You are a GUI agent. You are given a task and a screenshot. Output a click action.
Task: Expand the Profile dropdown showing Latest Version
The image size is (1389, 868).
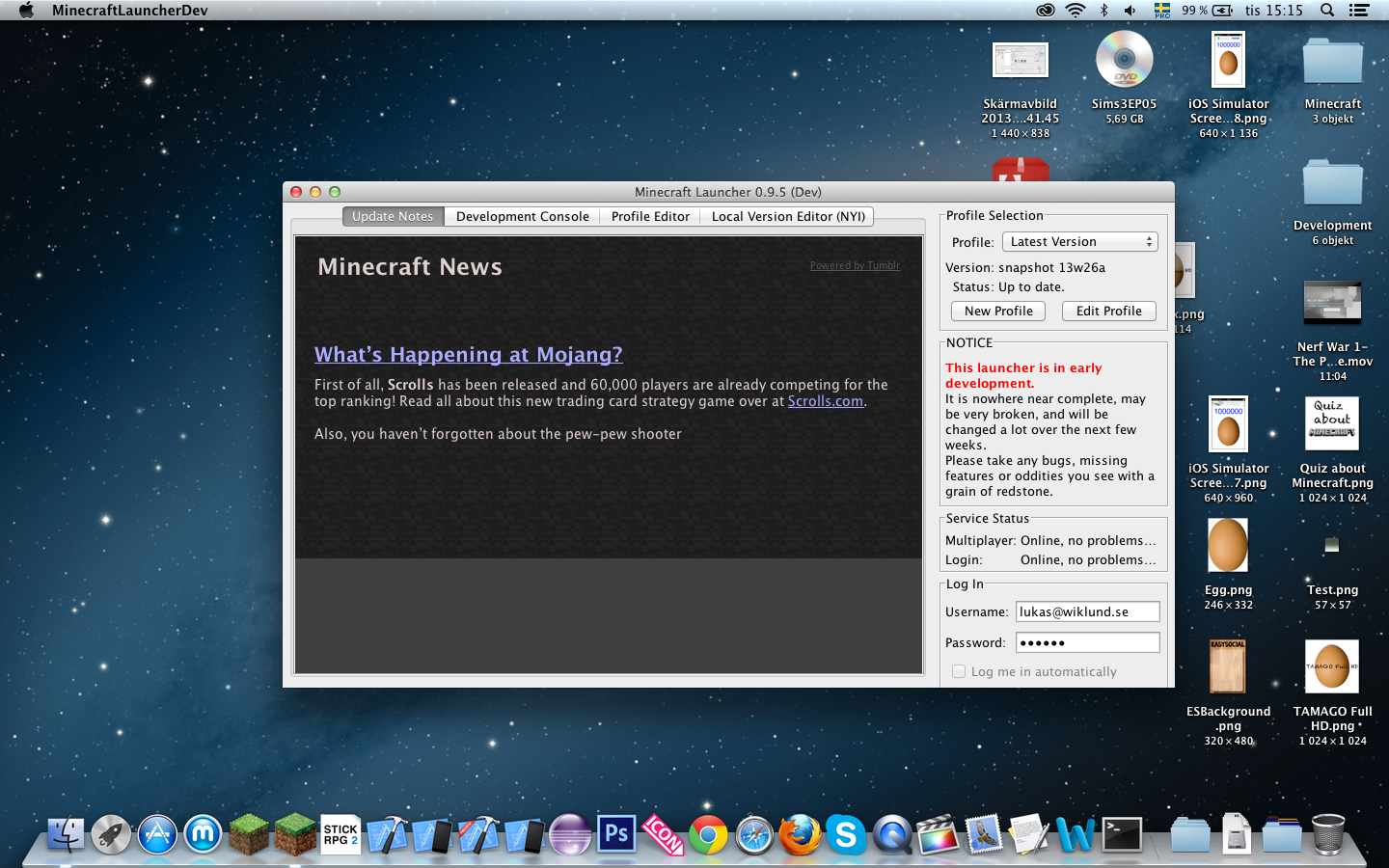[x=1079, y=242]
